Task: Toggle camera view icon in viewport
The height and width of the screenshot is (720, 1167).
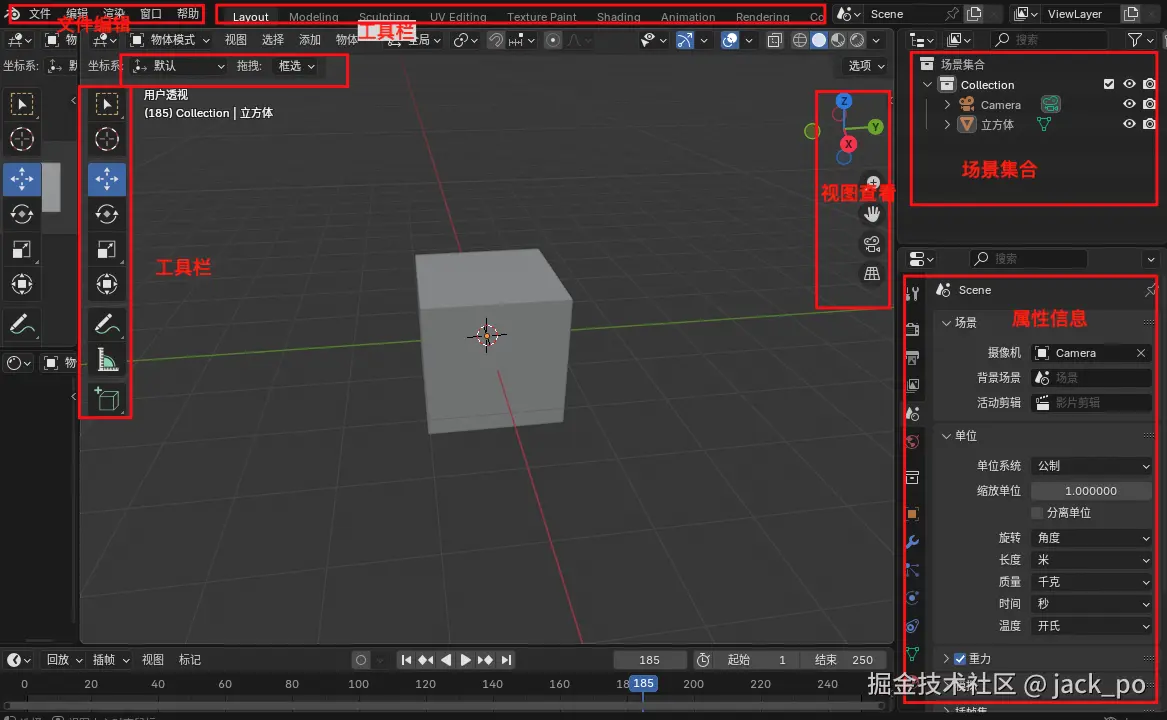Action: tap(872, 244)
